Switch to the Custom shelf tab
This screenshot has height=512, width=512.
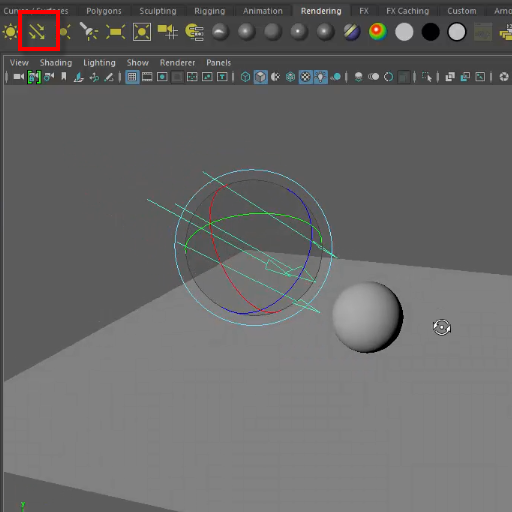pos(462,11)
